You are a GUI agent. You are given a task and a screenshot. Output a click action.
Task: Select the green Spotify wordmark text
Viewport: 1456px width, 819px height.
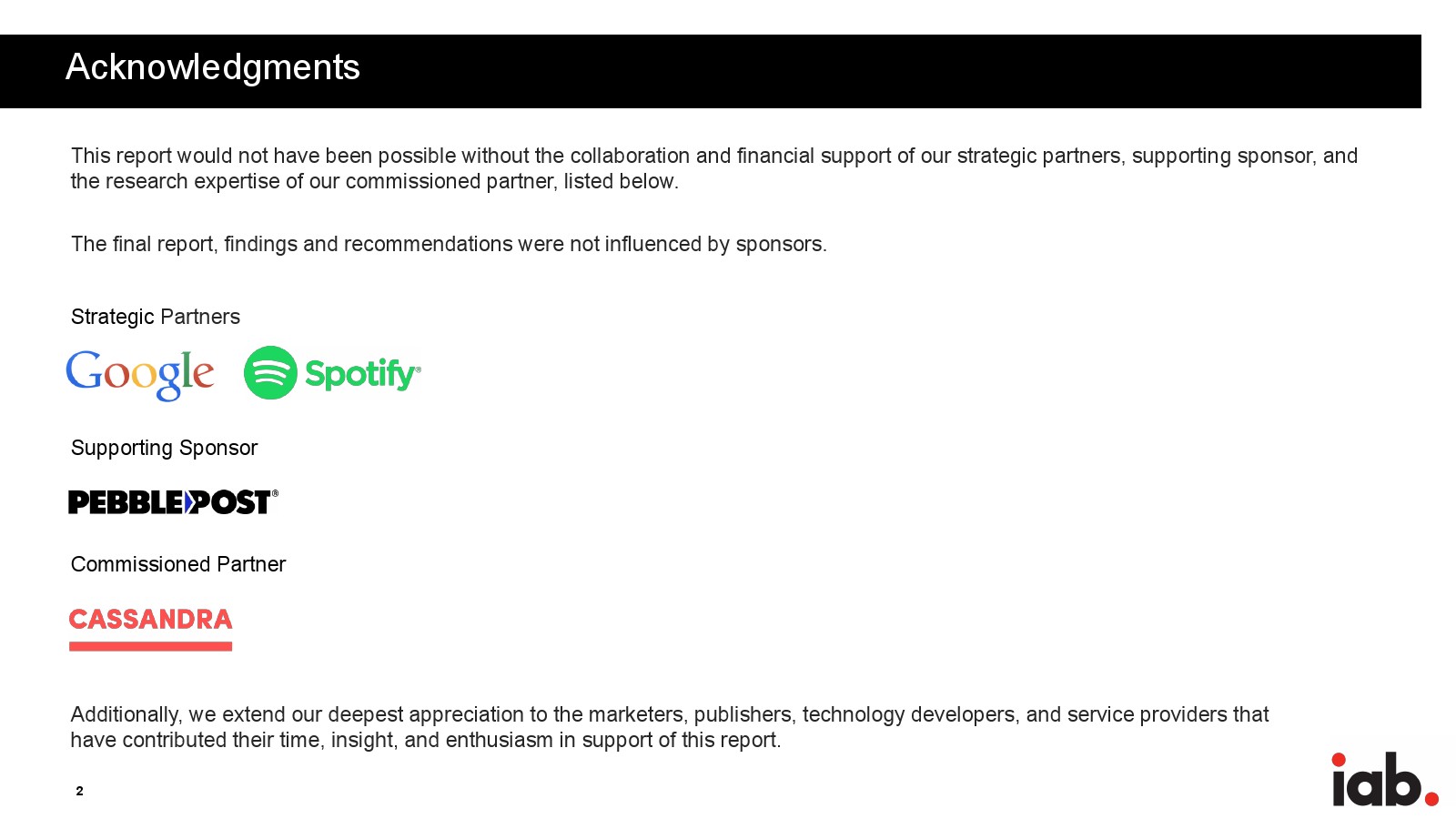pyautogui.click(x=362, y=374)
